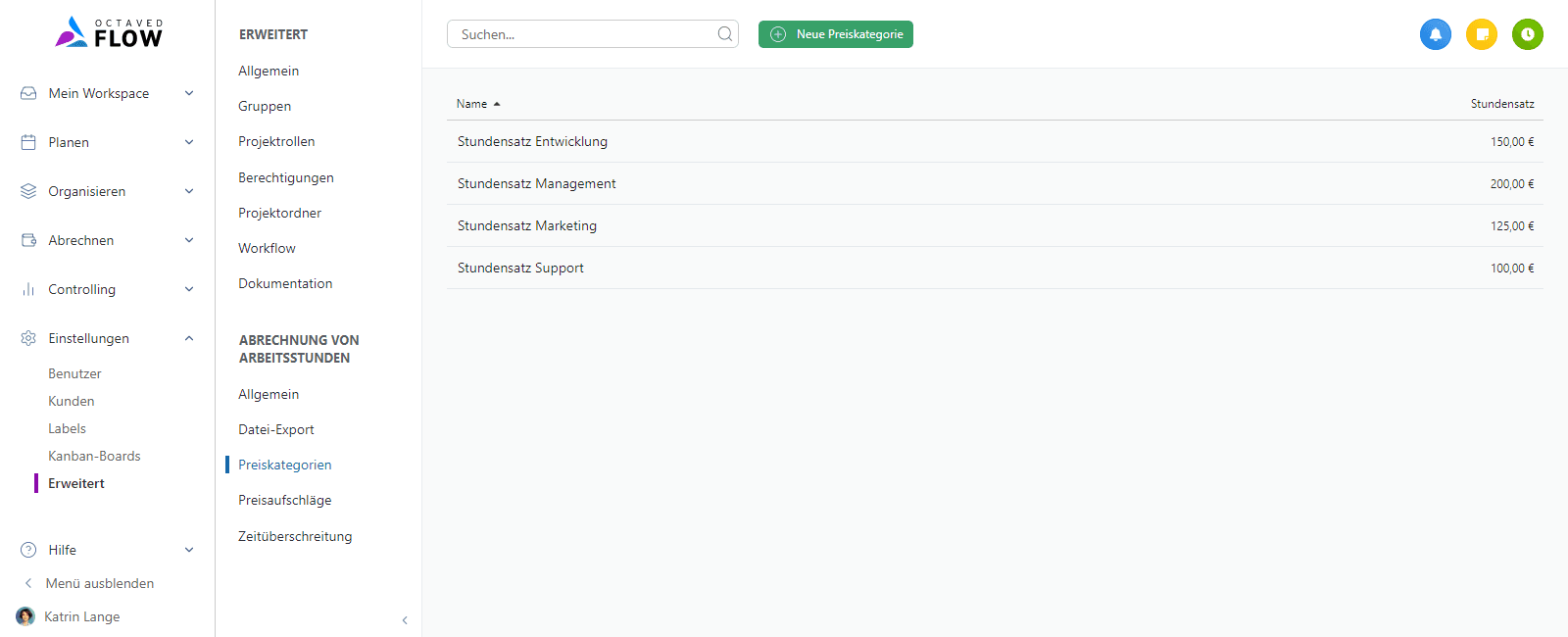Expand the Controlling chevron
Image resolution: width=1568 pixels, height=637 pixels.
point(189,289)
